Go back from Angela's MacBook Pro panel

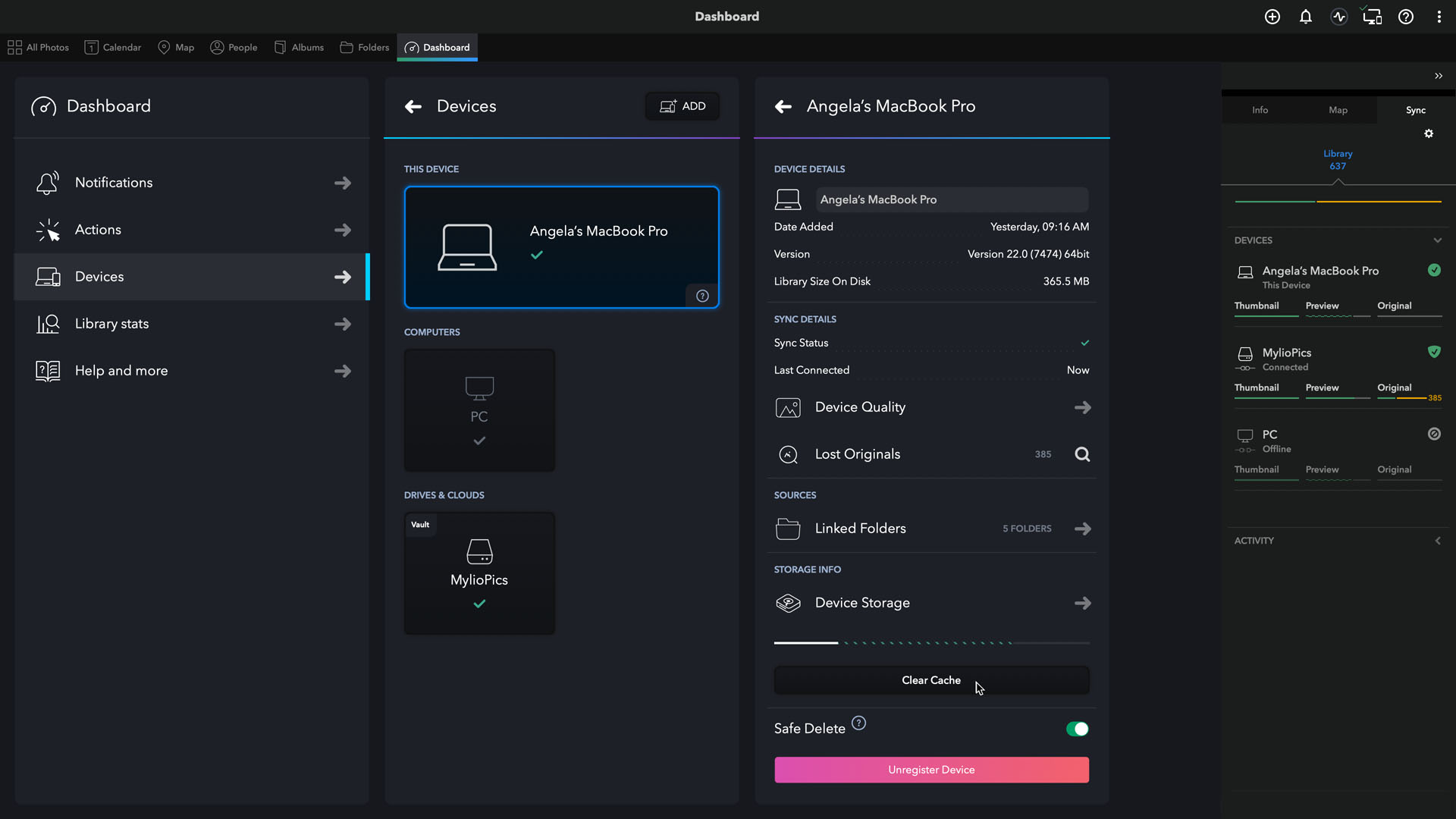pyautogui.click(x=783, y=107)
